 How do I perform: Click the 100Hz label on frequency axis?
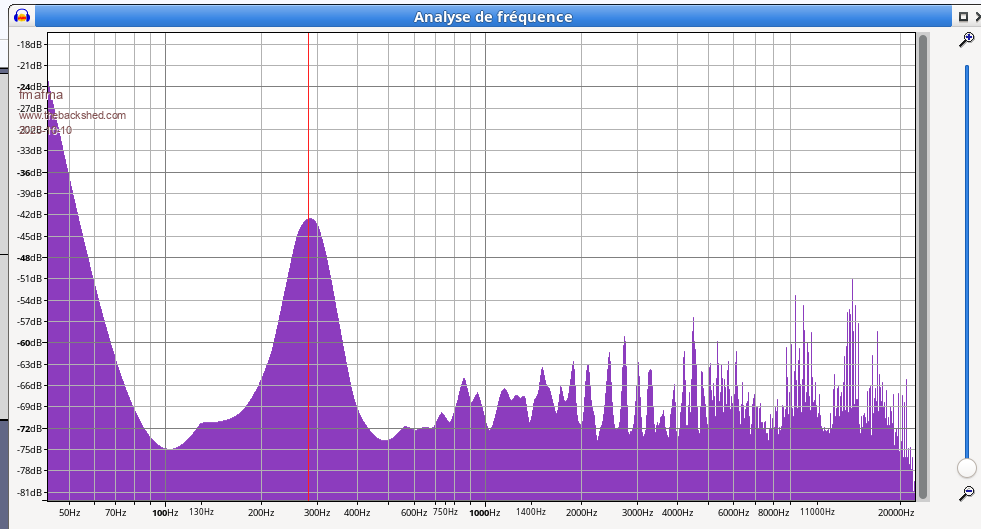click(165, 512)
